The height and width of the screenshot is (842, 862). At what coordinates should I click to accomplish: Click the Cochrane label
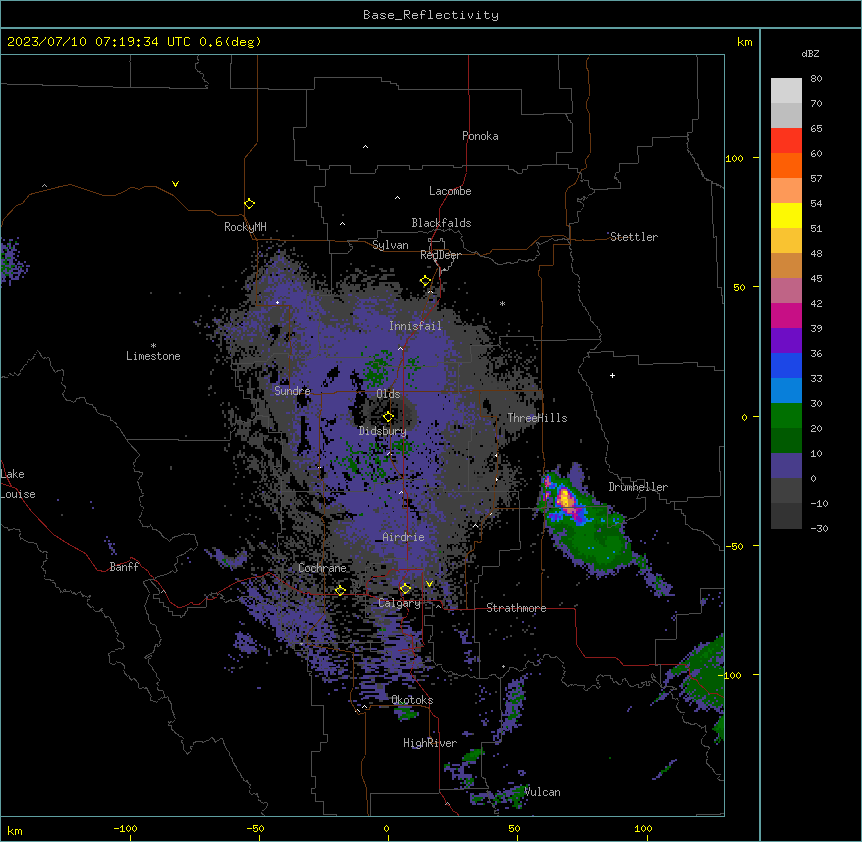322,568
